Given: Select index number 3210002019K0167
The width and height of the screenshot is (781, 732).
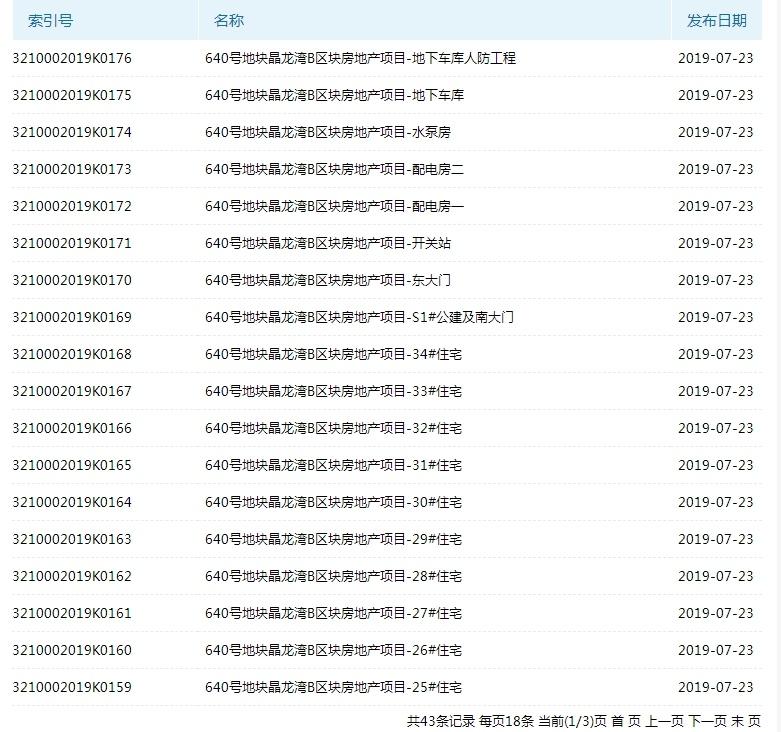Looking at the screenshot, I should [72, 391].
